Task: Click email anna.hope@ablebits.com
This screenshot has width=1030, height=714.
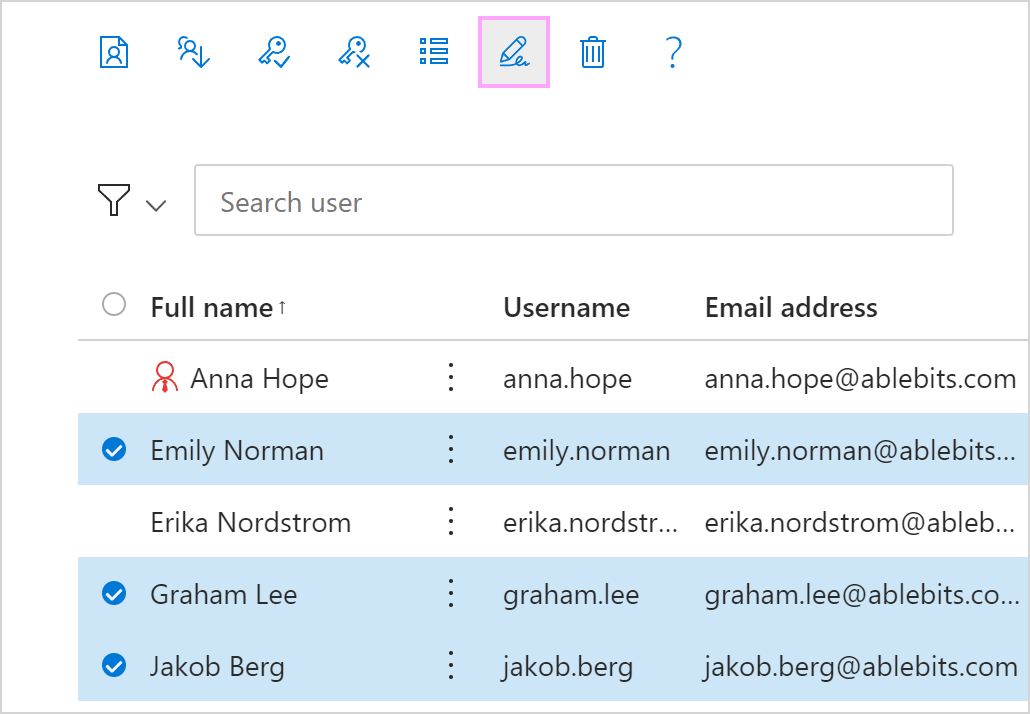Action: point(861,379)
